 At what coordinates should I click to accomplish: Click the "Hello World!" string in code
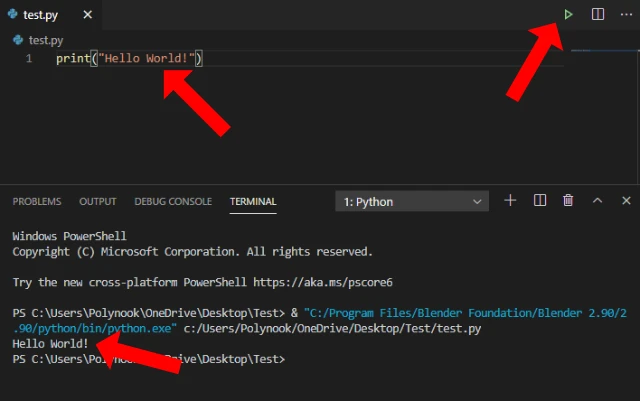[x=146, y=58]
